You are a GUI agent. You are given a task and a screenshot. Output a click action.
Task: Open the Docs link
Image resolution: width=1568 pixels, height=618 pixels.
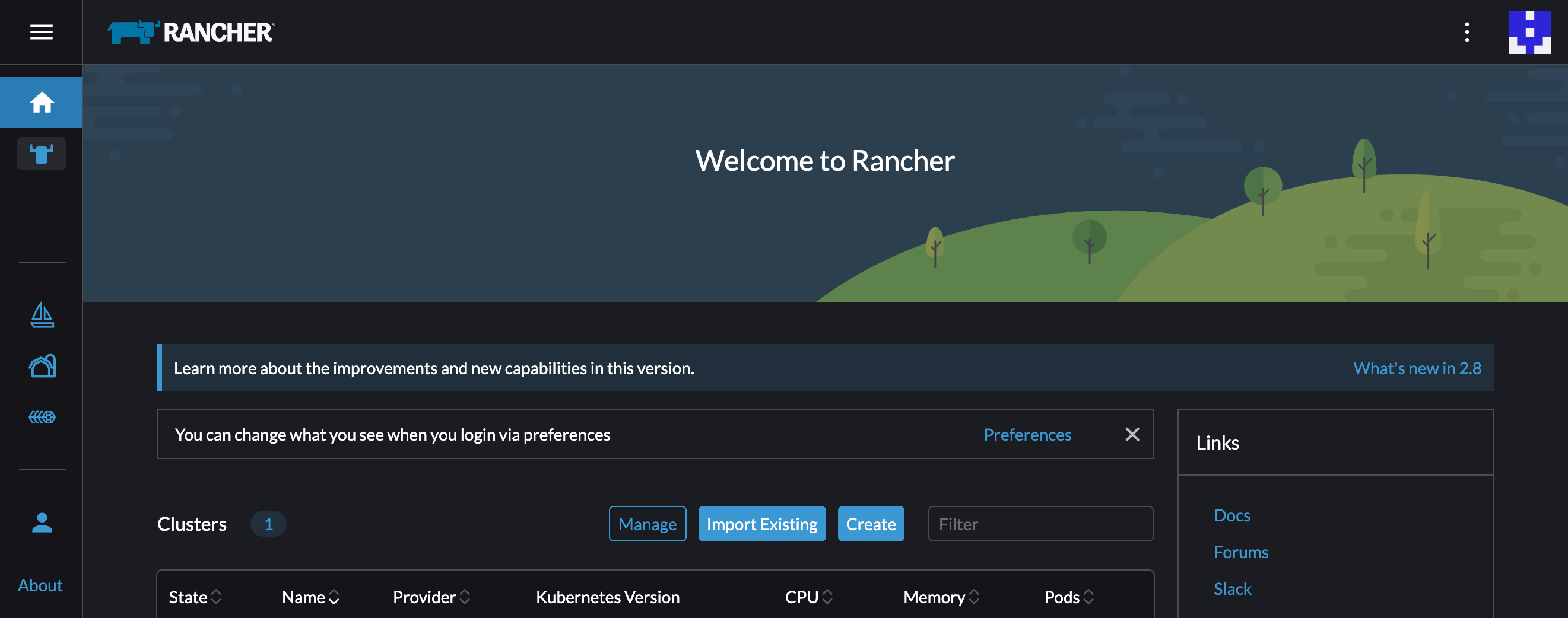pos(1231,515)
